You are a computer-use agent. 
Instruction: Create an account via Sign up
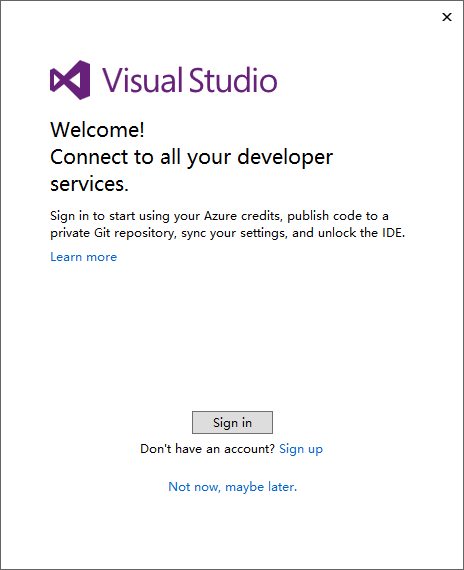301,449
